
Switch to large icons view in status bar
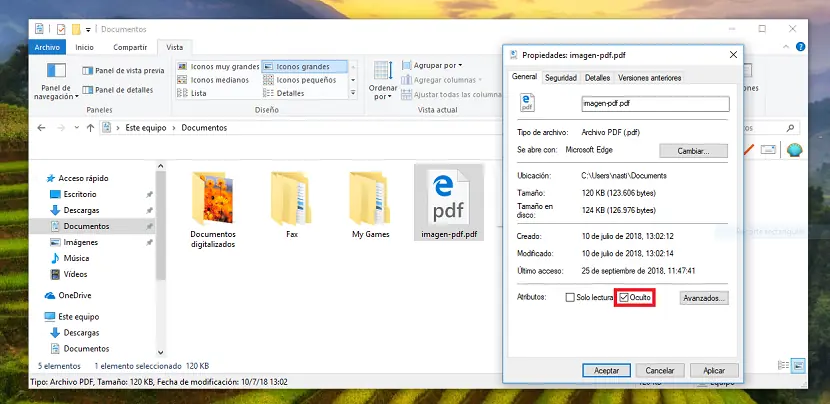tap(799, 365)
